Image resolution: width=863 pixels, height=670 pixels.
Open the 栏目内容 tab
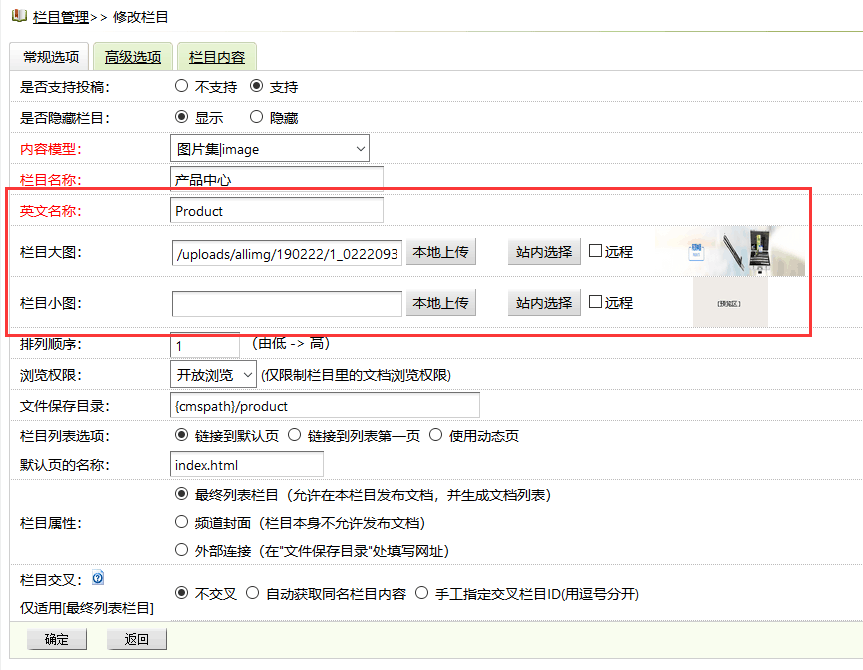pyautogui.click(x=216, y=57)
